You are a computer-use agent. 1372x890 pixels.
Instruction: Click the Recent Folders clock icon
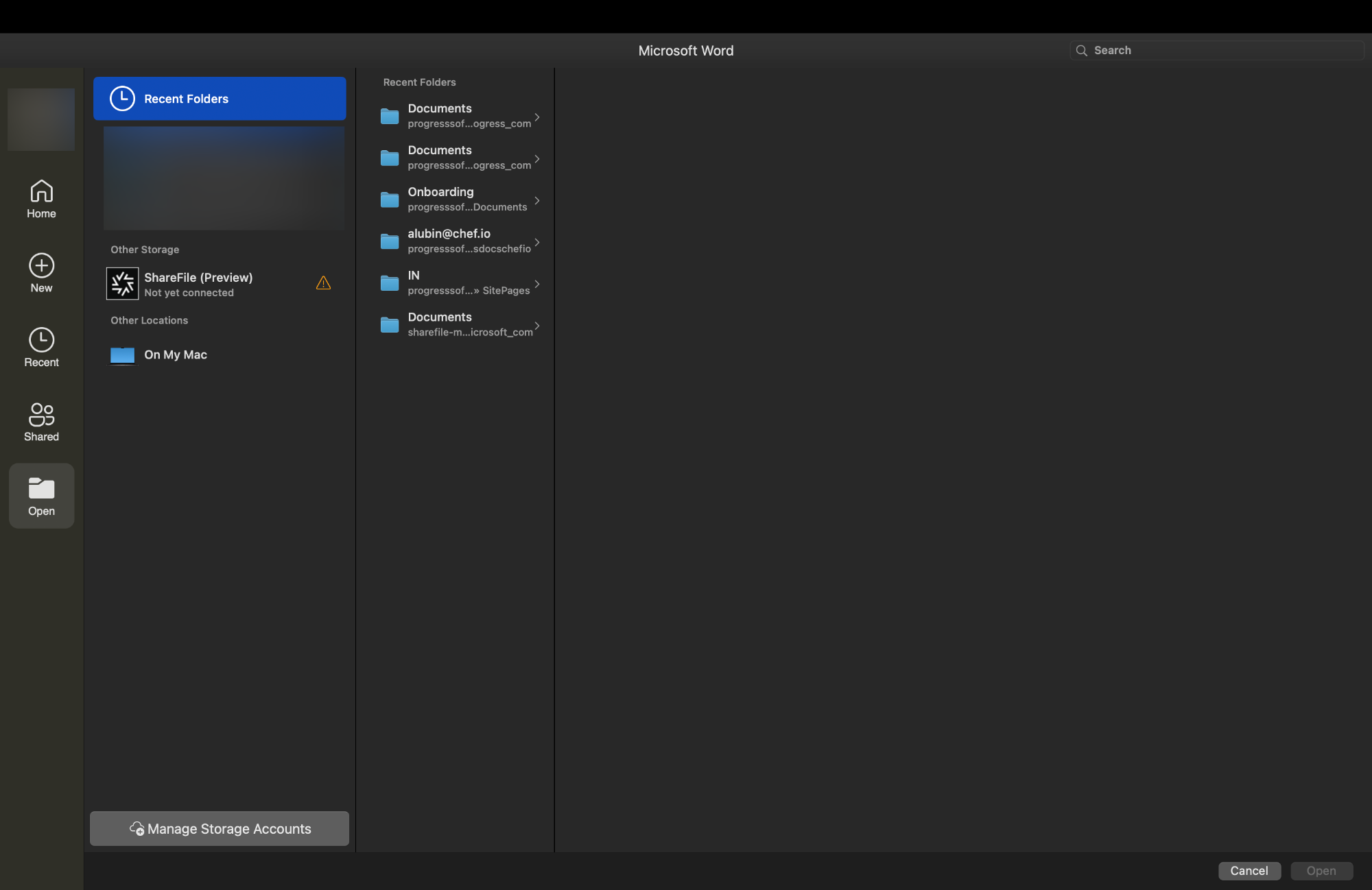point(122,98)
